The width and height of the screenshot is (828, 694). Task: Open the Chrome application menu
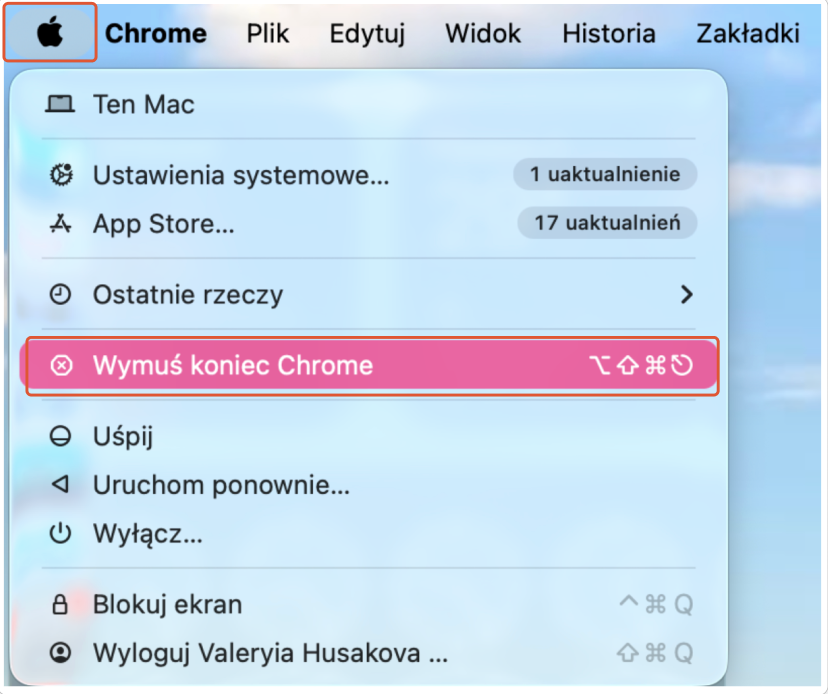(x=156, y=34)
